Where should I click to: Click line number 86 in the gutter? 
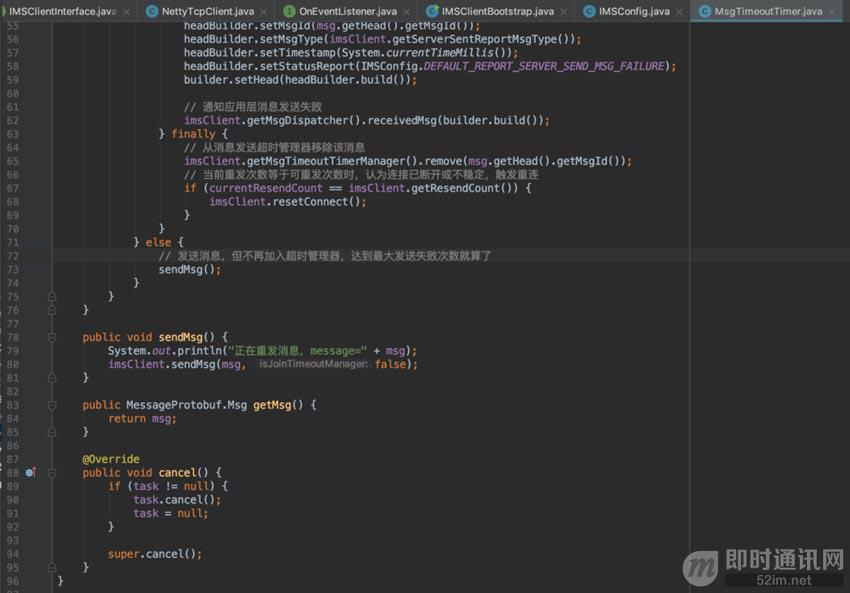pos(12,446)
